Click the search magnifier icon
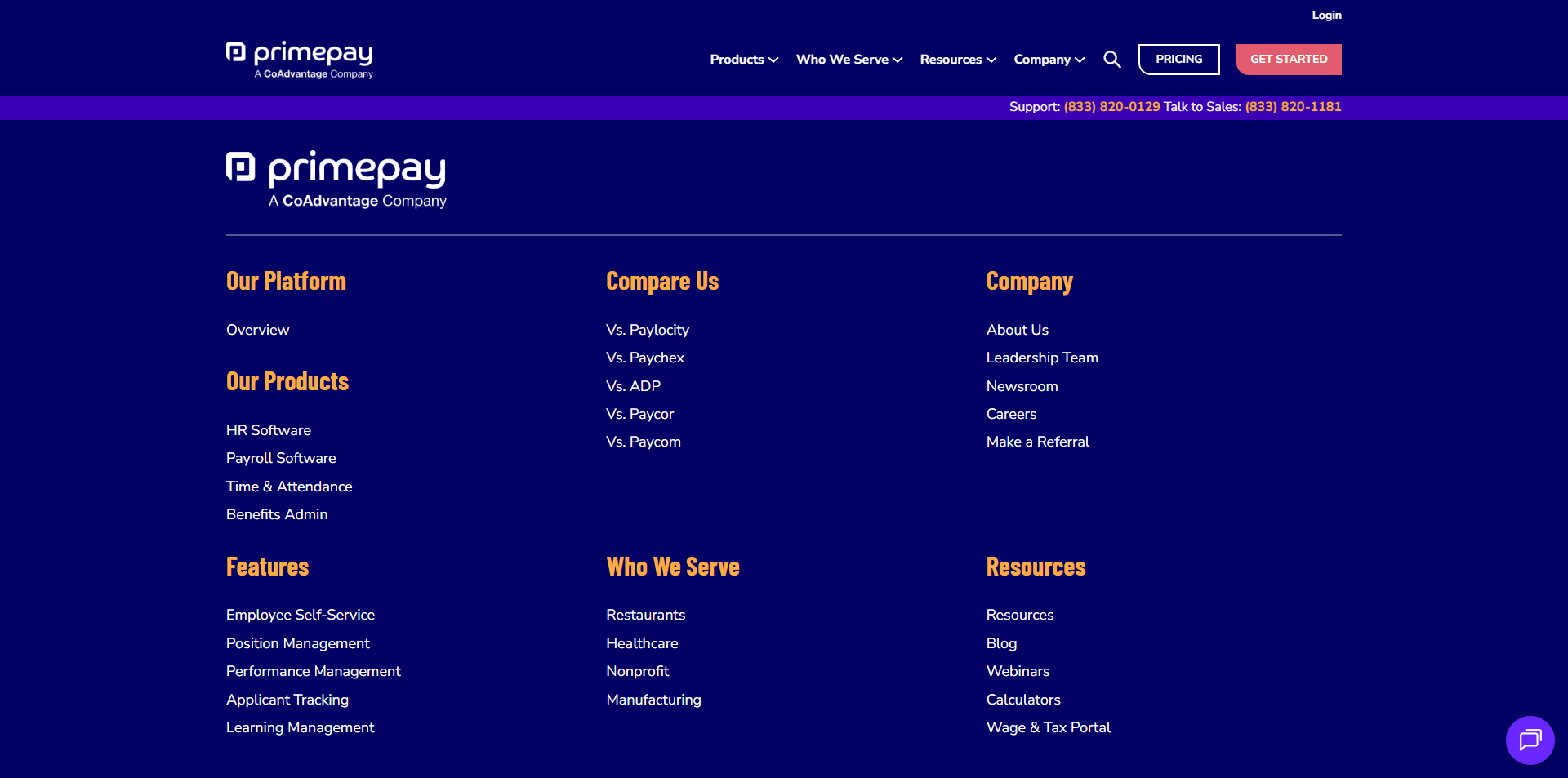The height and width of the screenshot is (778, 1568). [1111, 60]
